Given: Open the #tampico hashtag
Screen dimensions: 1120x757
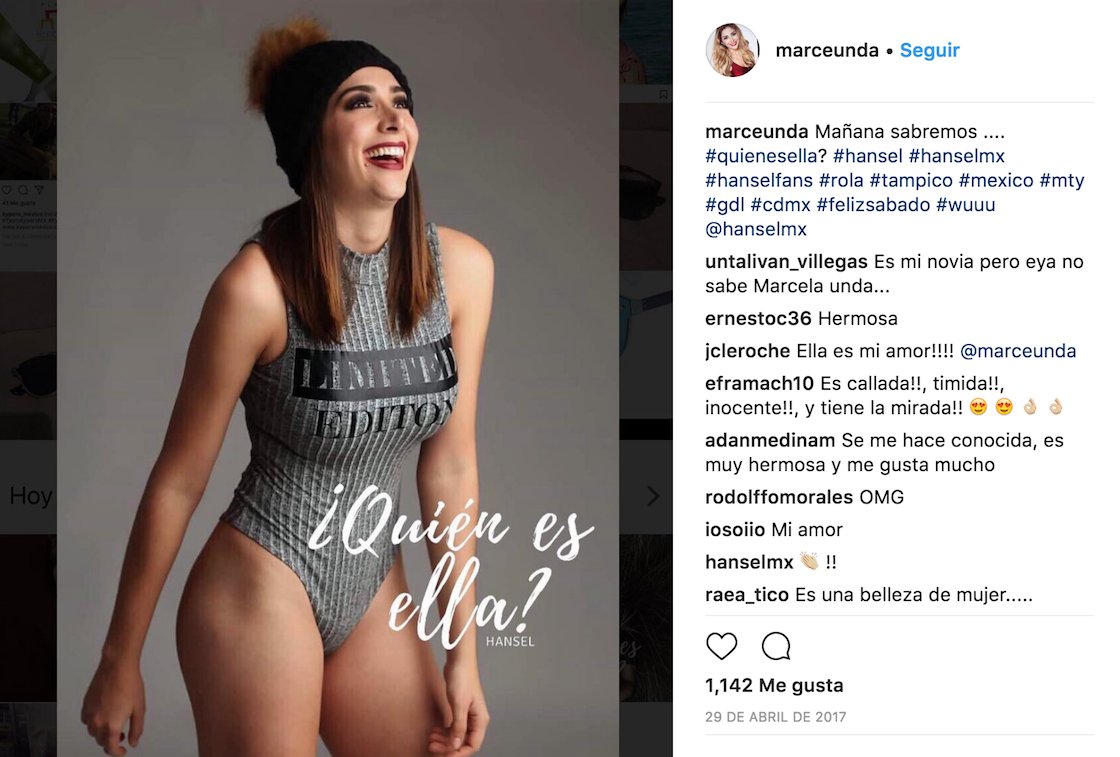Looking at the screenshot, I should (x=911, y=180).
